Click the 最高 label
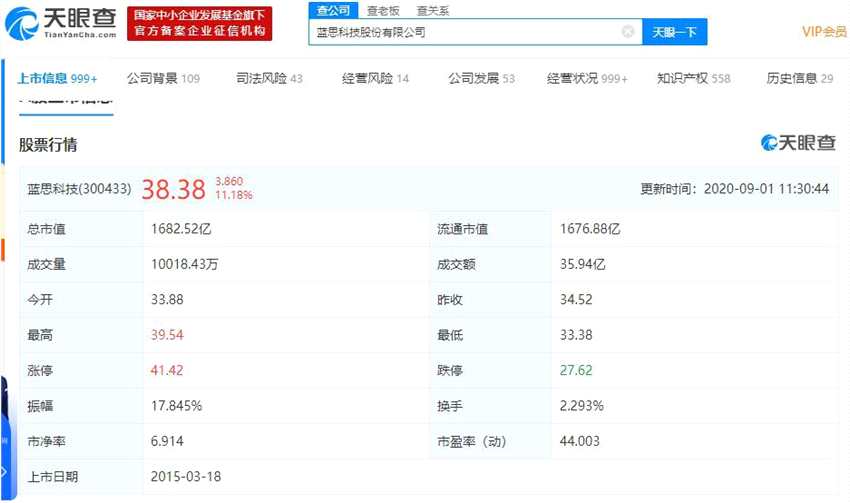 point(40,336)
